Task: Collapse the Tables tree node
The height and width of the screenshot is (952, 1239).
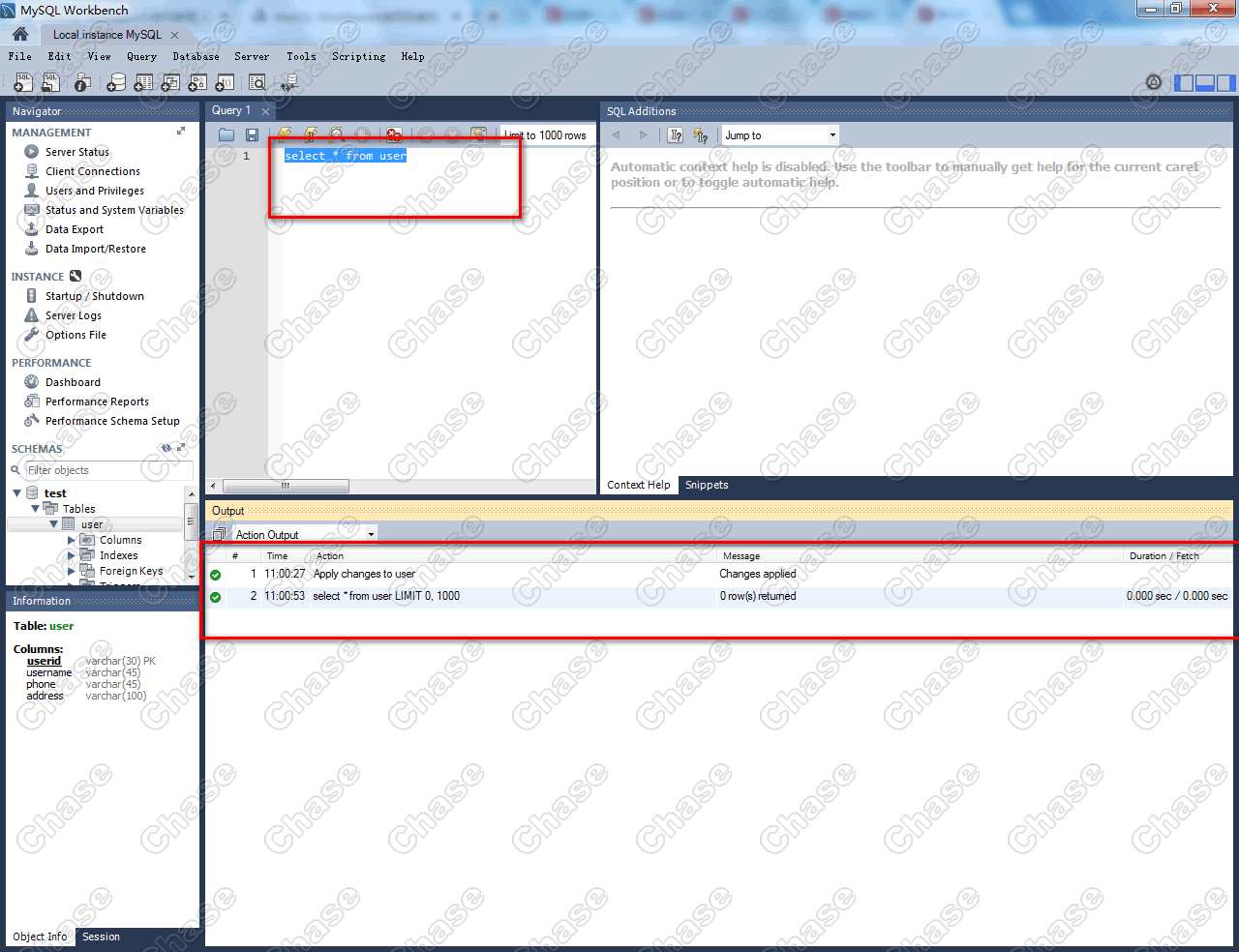Action: 35,509
